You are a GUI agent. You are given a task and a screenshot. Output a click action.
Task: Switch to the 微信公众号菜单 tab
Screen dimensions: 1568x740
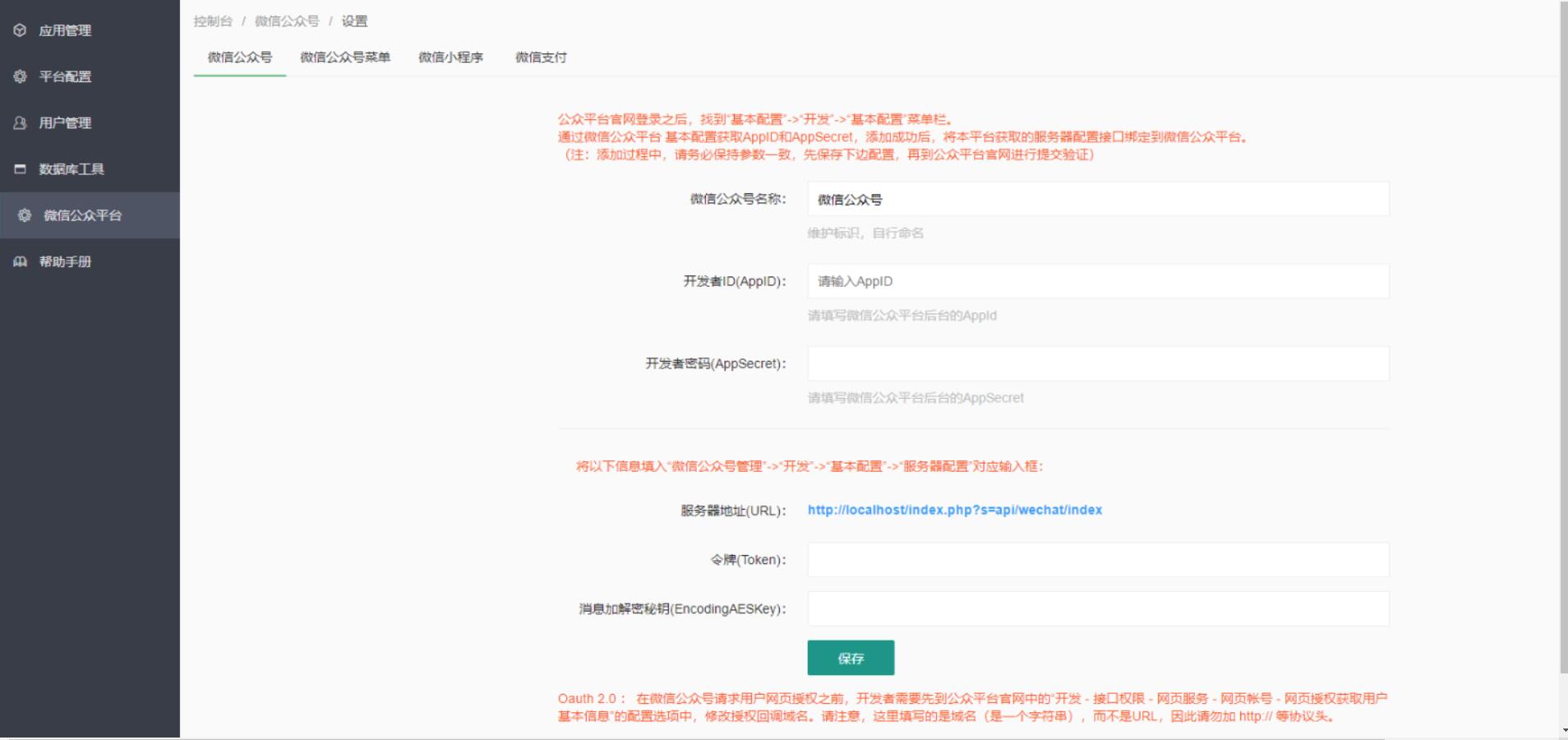tap(344, 58)
